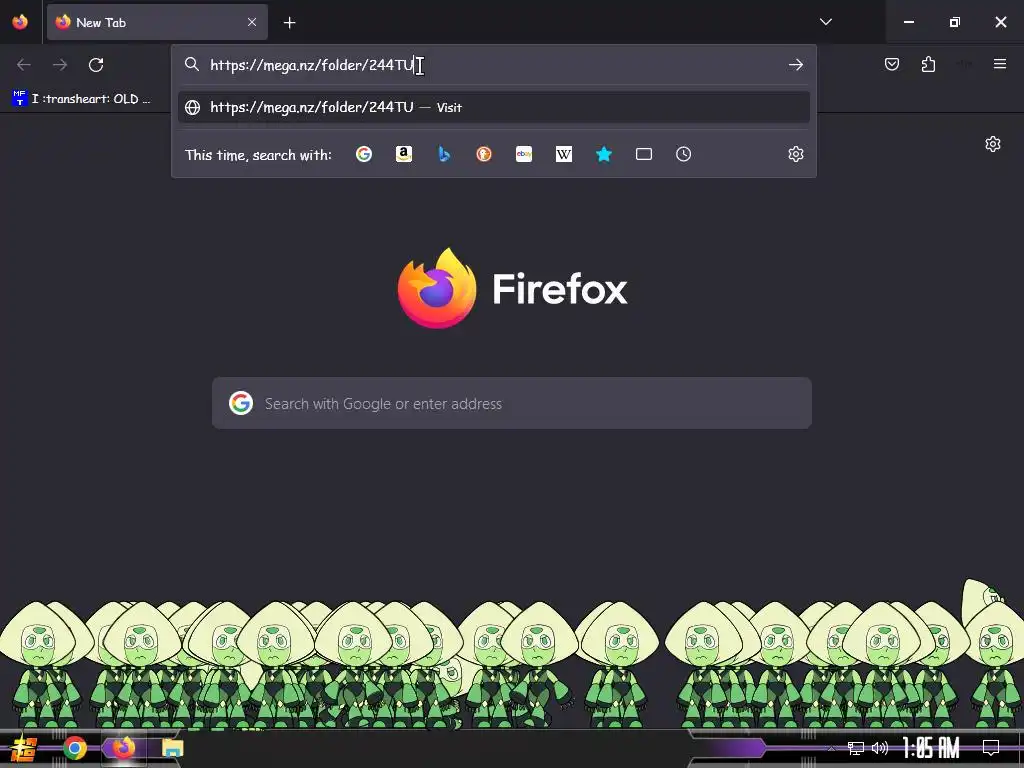The height and width of the screenshot is (768, 1024).
Task: Open the list all tabs dropdown
Action: tap(825, 22)
